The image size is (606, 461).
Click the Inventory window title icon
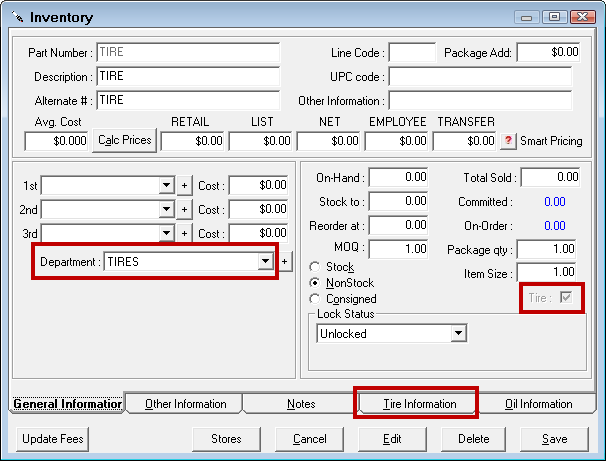[17, 17]
